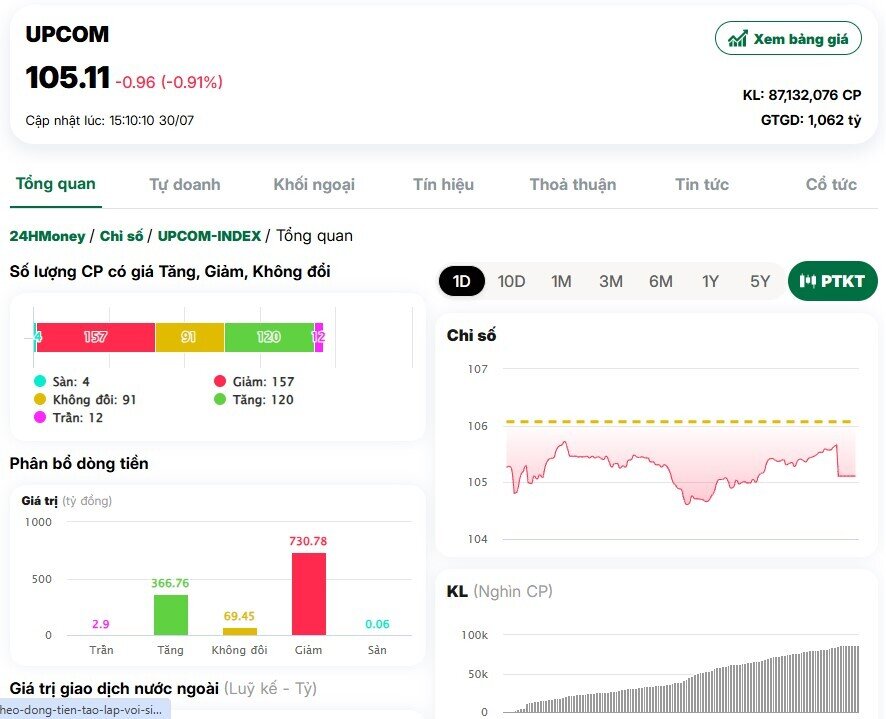Click the red 157 Giảm bar segment
Image resolution: width=886 pixels, height=719 pixels.
click(x=96, y=337)
